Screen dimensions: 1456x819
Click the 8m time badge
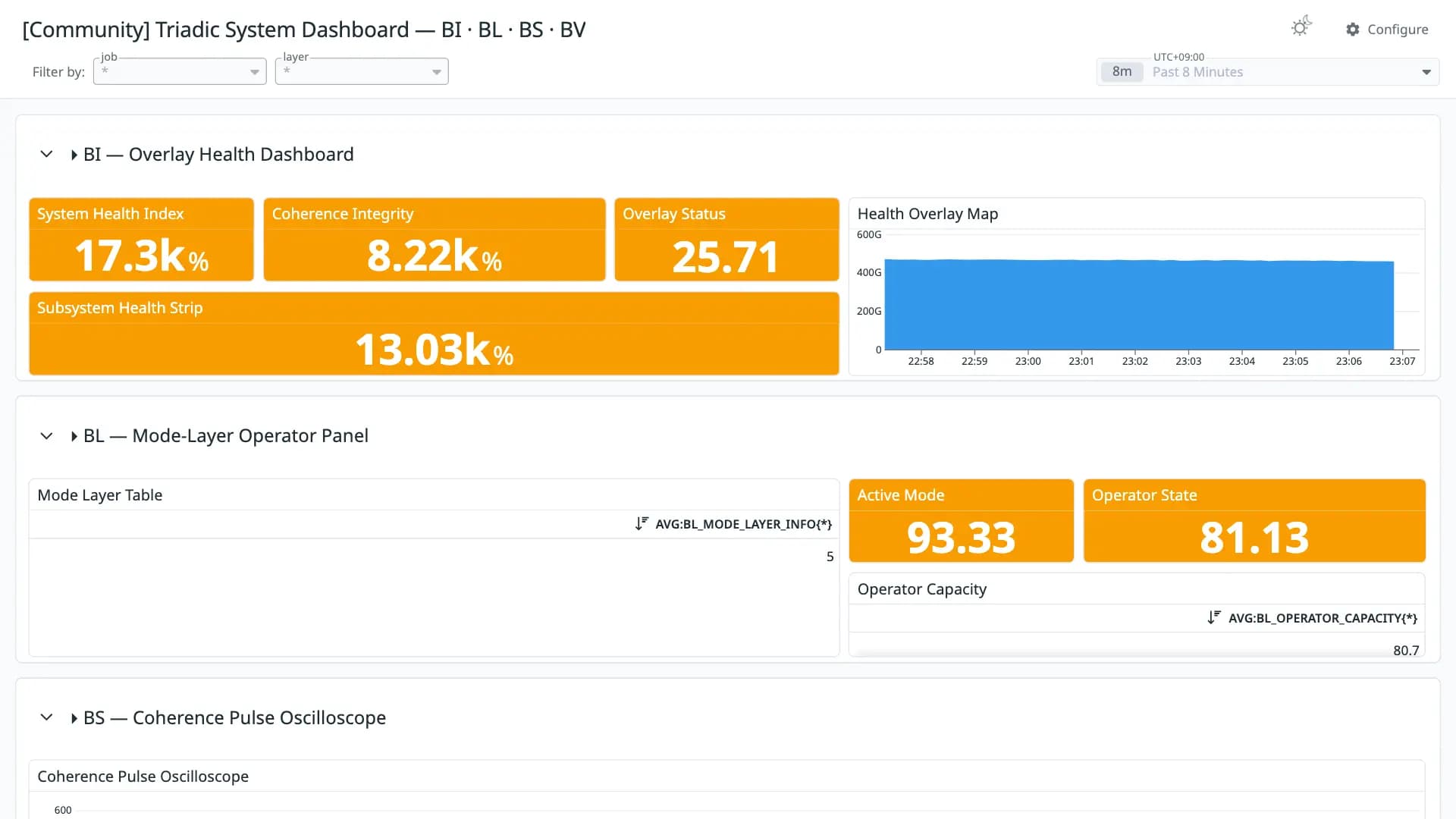click(x=1122, y=72)
